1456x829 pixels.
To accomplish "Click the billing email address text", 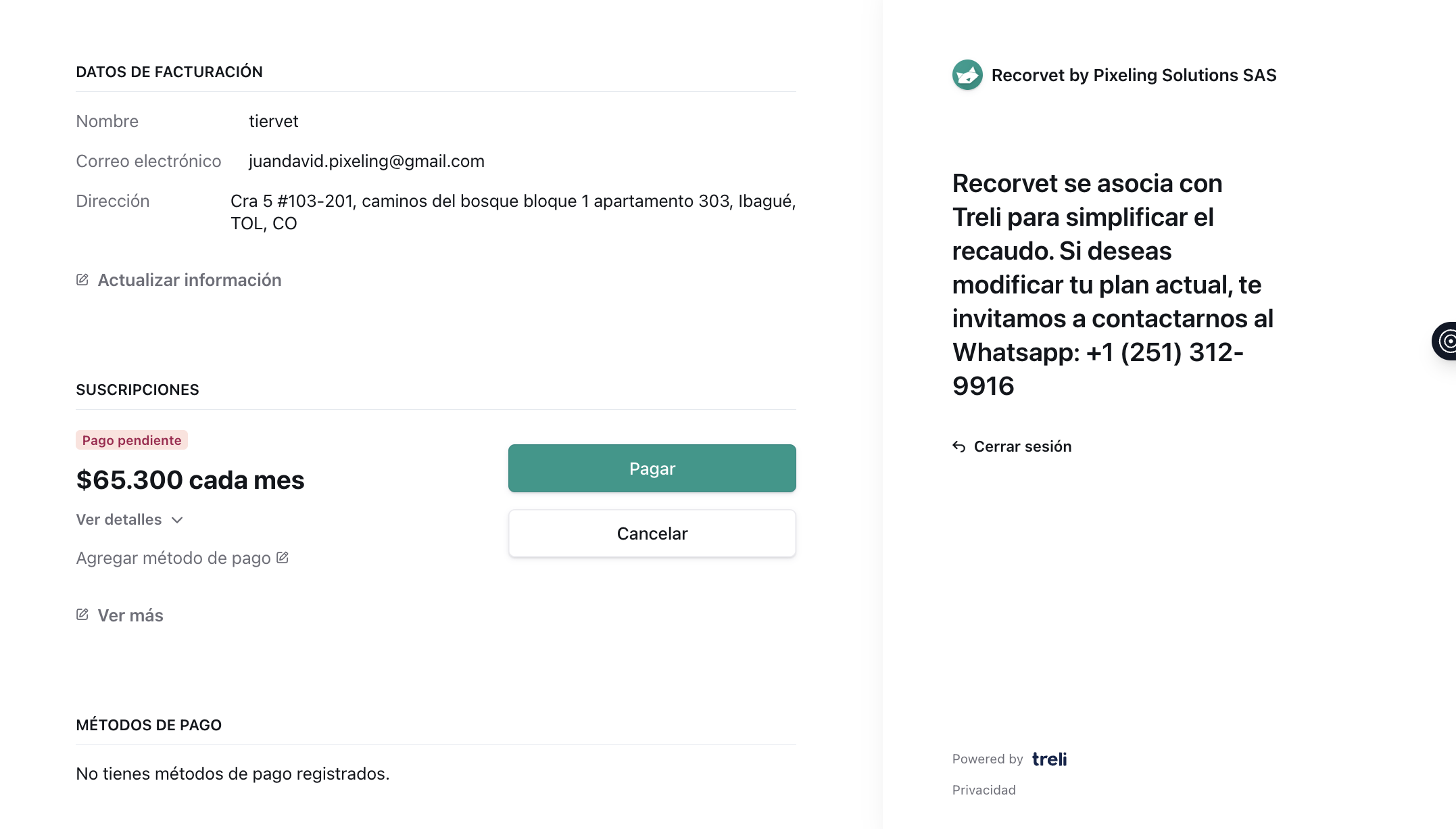I will pyautogui.click(x=366, y=161).
